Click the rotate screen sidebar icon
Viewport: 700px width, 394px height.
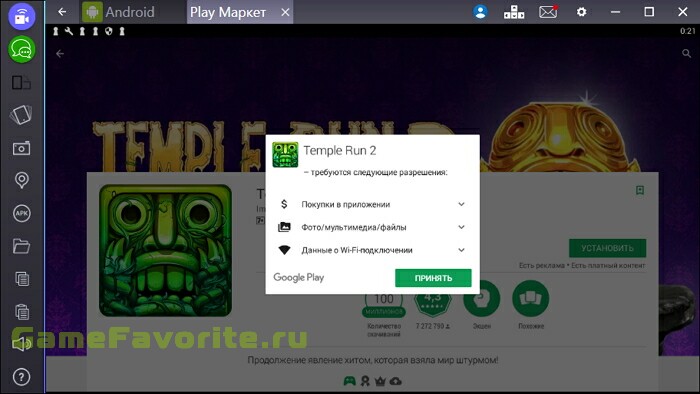click(21, 115)
